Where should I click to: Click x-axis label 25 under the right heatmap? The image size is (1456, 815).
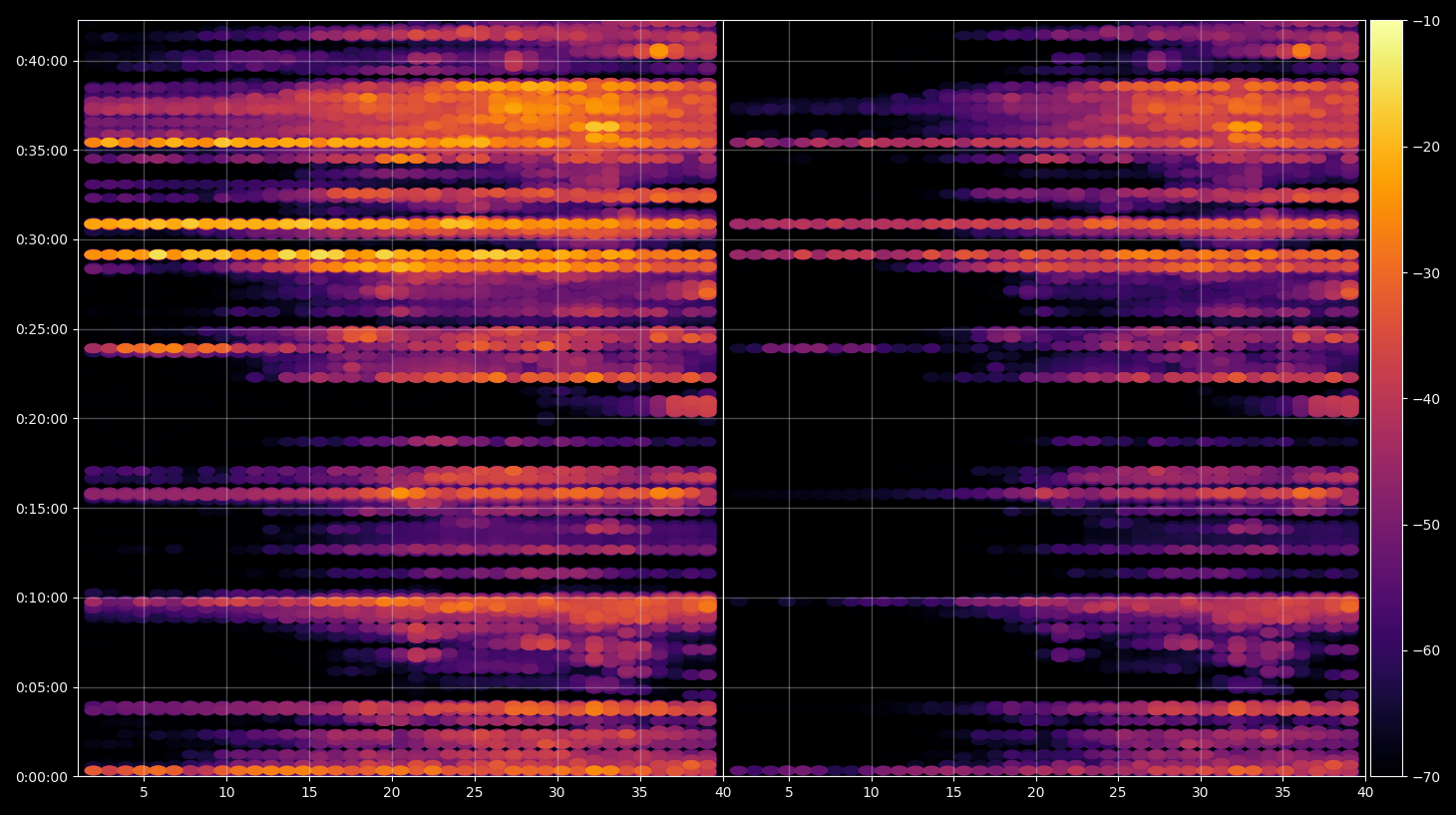pyautogui.click(x=1118, y=793)
